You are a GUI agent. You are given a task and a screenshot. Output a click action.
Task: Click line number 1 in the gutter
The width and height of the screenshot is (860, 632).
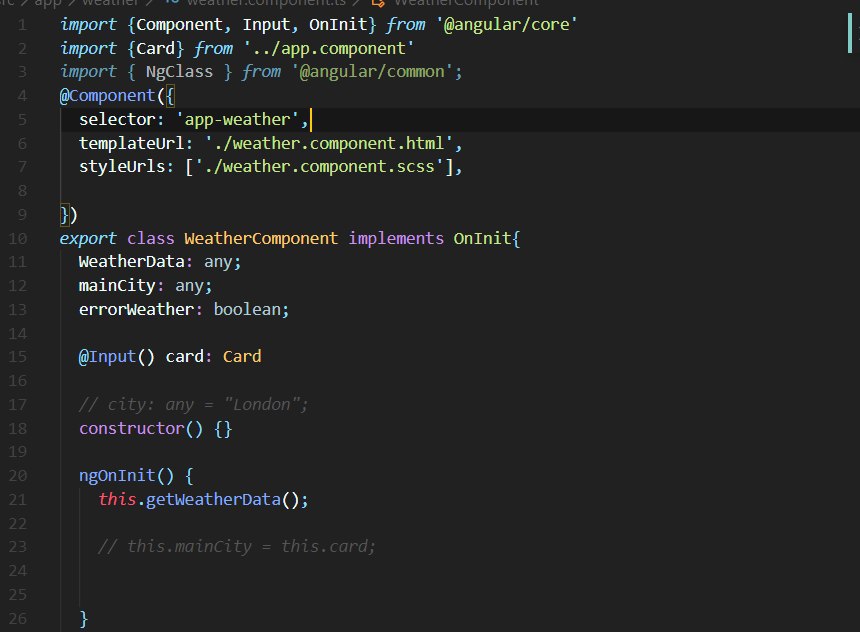tap(22, 25)
